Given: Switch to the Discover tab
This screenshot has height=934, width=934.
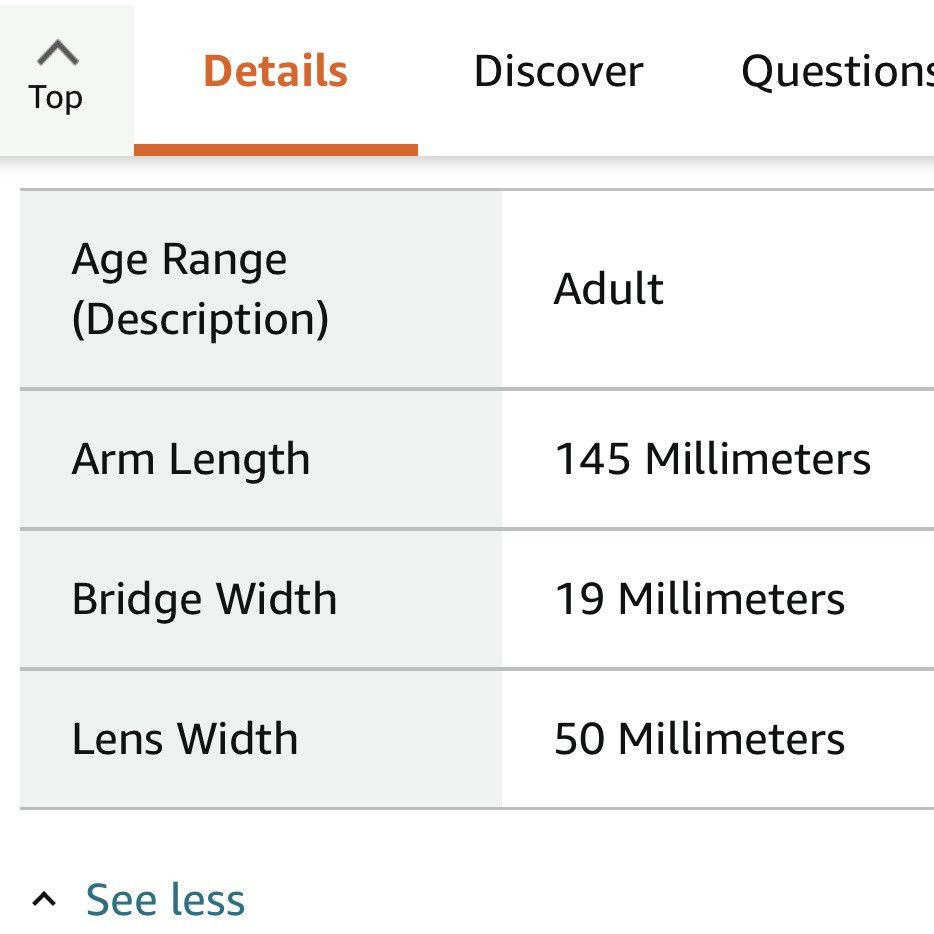Looking at the screenshot, I should pyautogui.click(x=558, y=71).
